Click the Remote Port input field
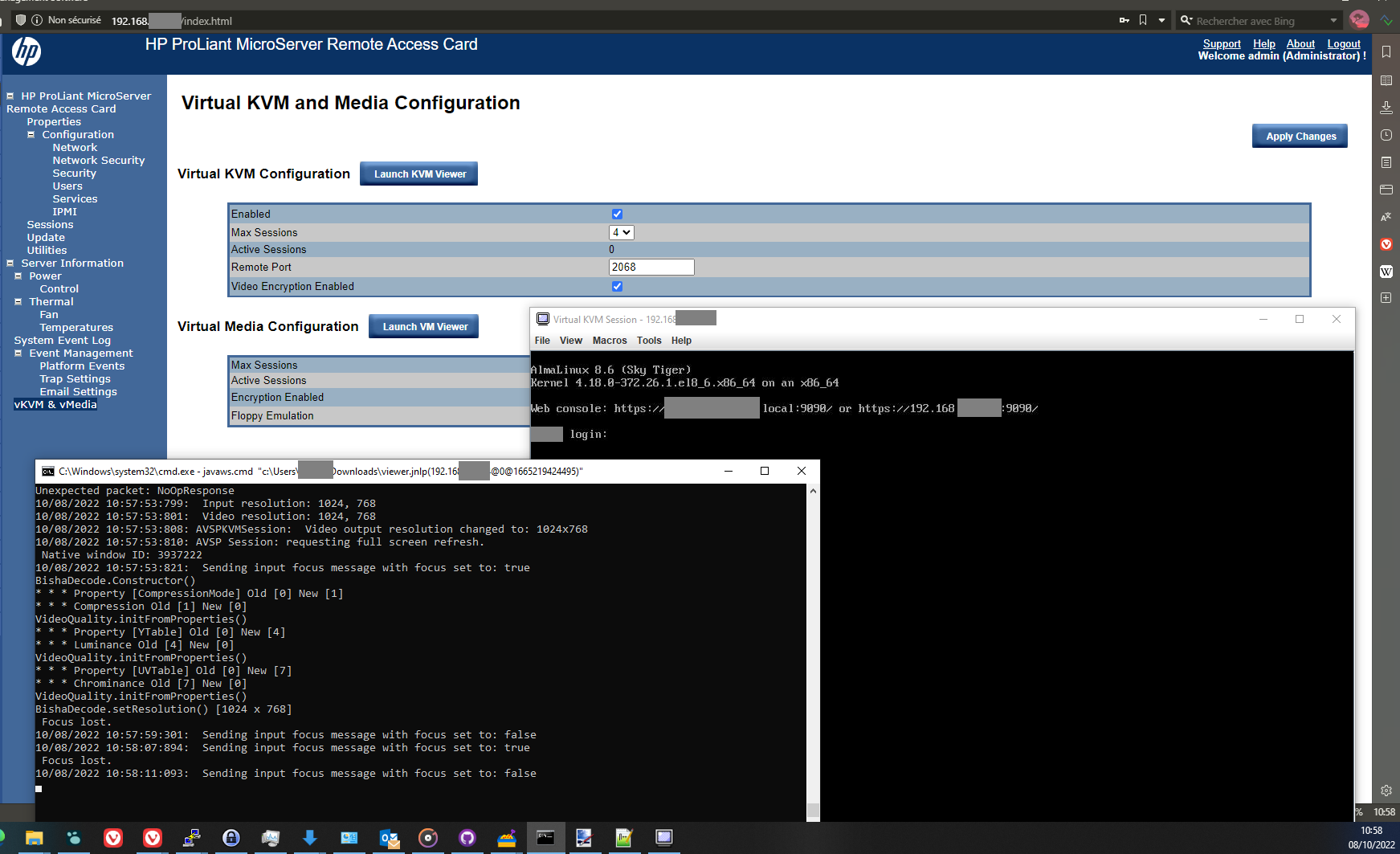Image resolution: width=1400 pixels, height=854 pixels. point(651,268)
